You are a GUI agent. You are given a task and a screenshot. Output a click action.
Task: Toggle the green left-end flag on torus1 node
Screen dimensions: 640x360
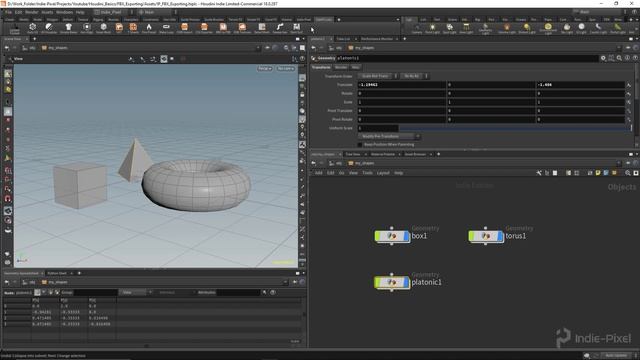(x=471, y=236)
